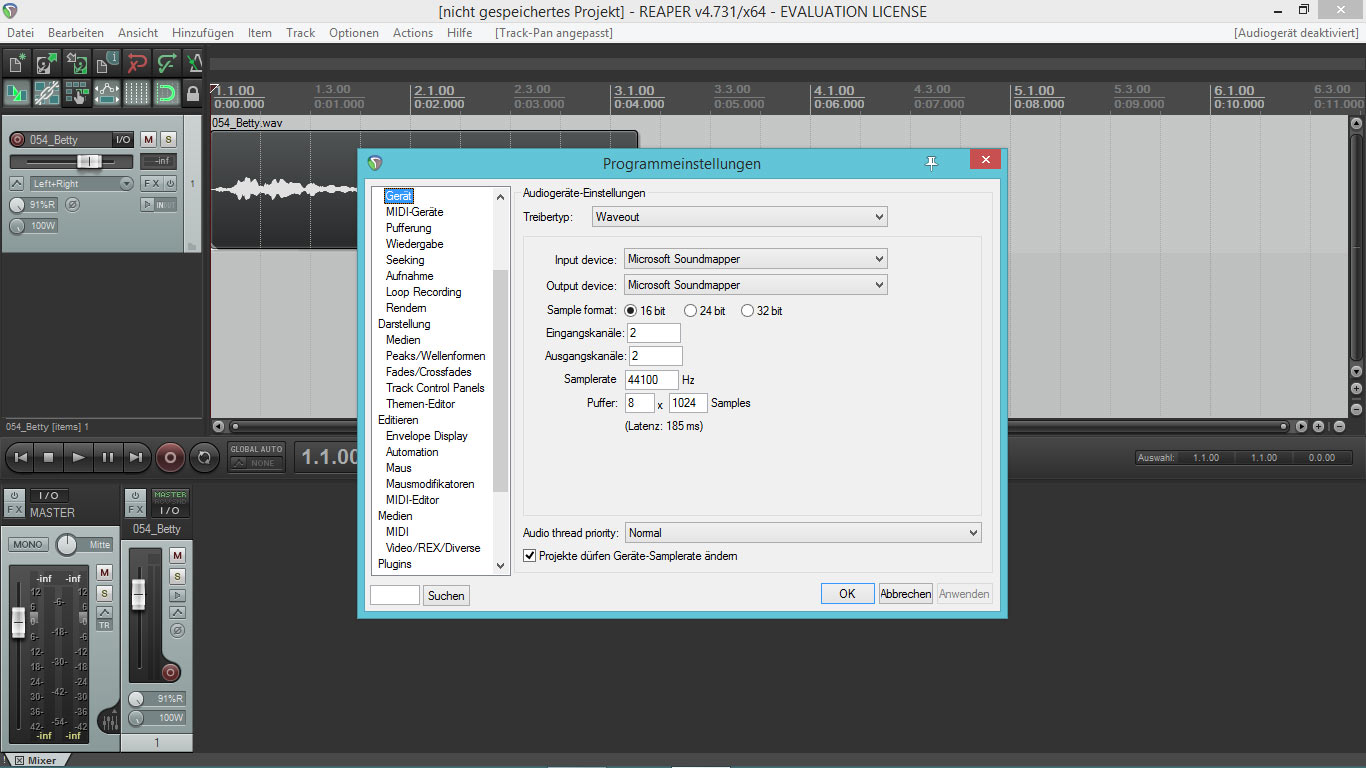Image resolution: width=1366 pixels, height=768 pixels.
Task: Toggle the MONO button on the master strip
Action: click(27, 544)
